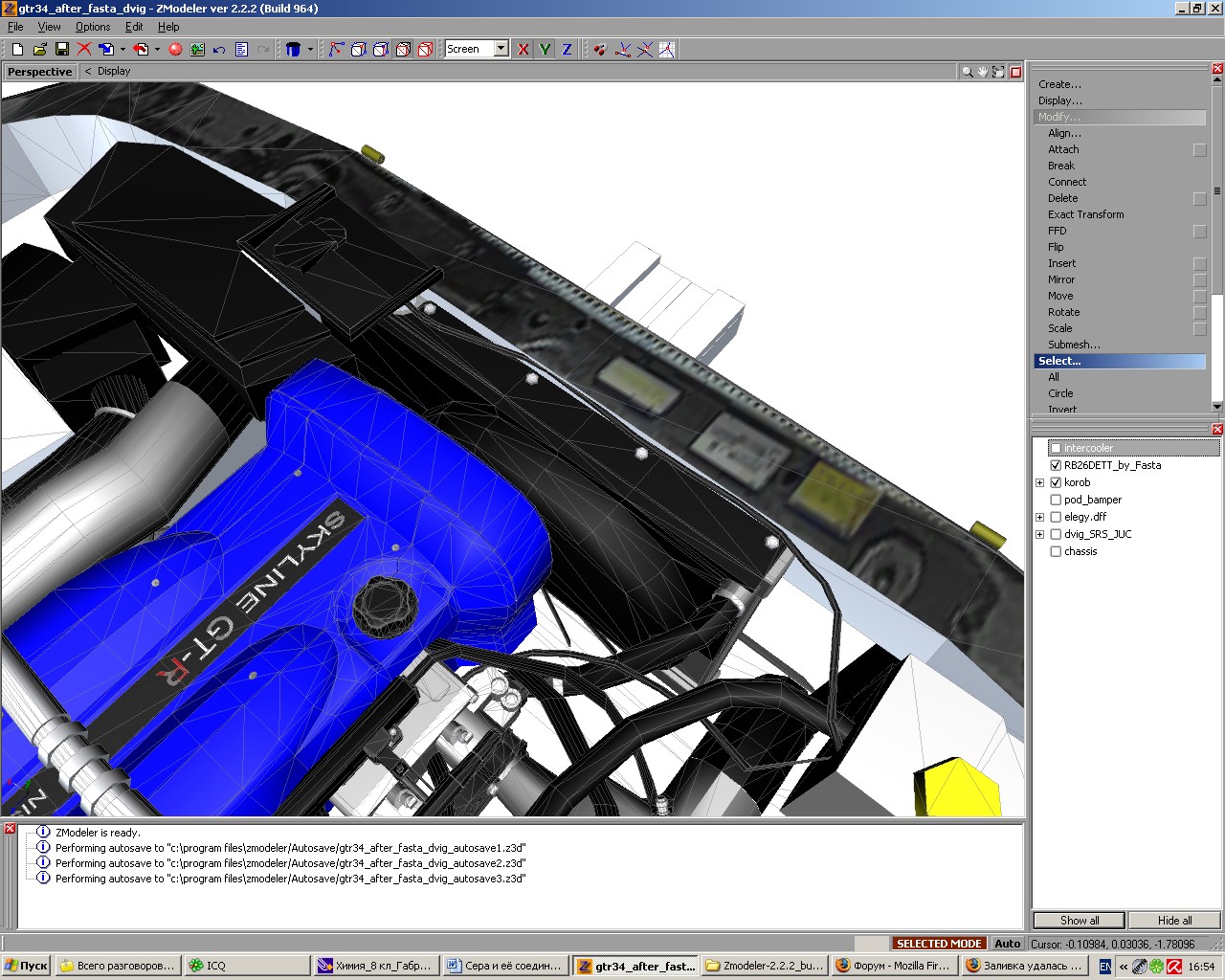Click the red pivot helper icon

click(x=600, y=49)
